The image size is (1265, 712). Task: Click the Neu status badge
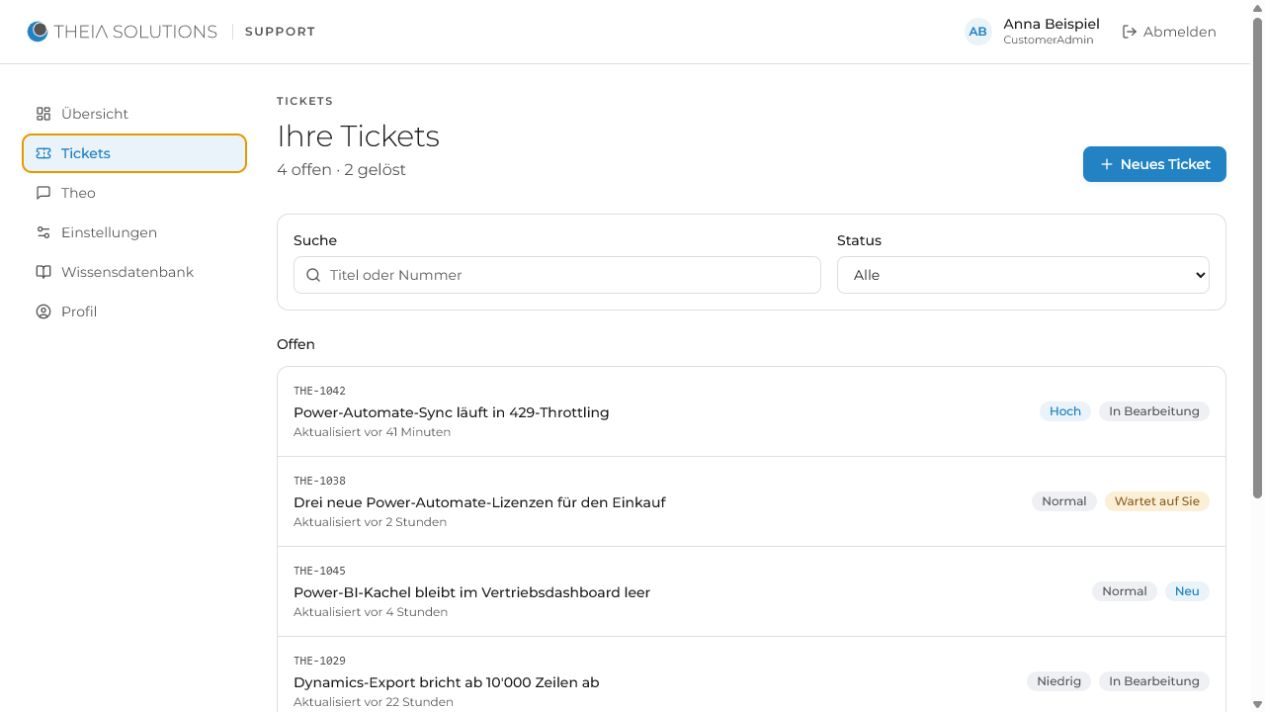(x=1187, y=591)
